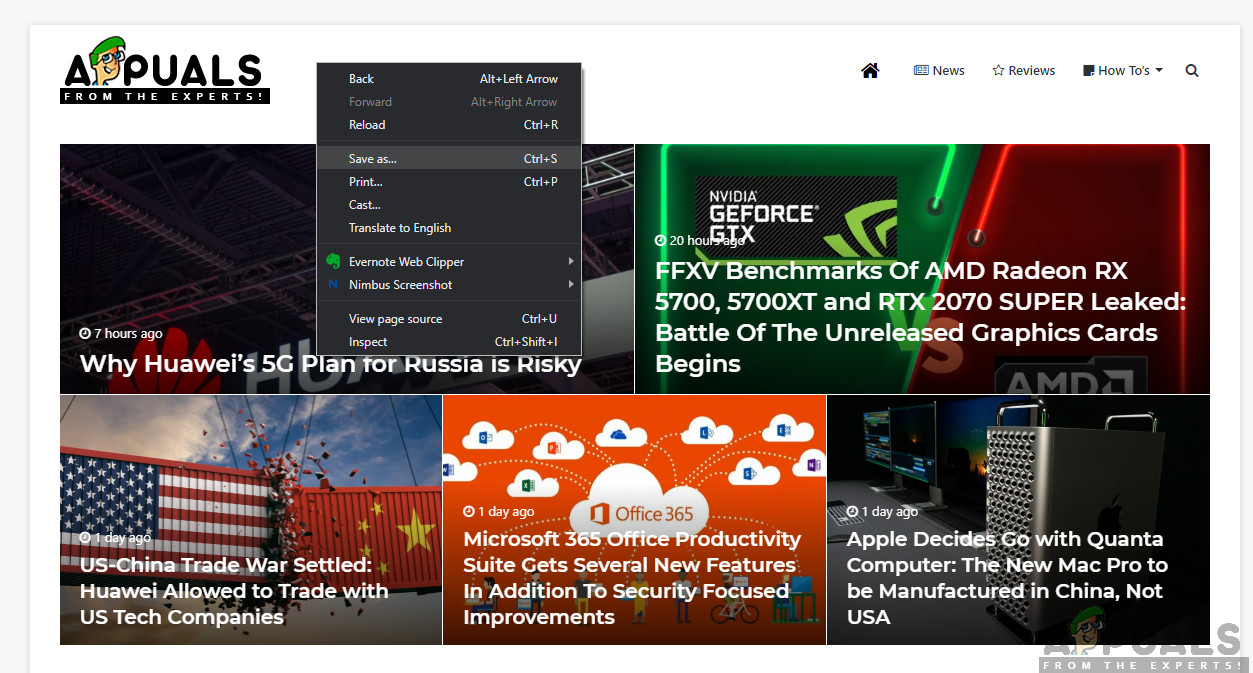Open the Microsoft 365 Office article thumbnail
The width and height of the screenshot is (1253, 673).
coord(634,470)
